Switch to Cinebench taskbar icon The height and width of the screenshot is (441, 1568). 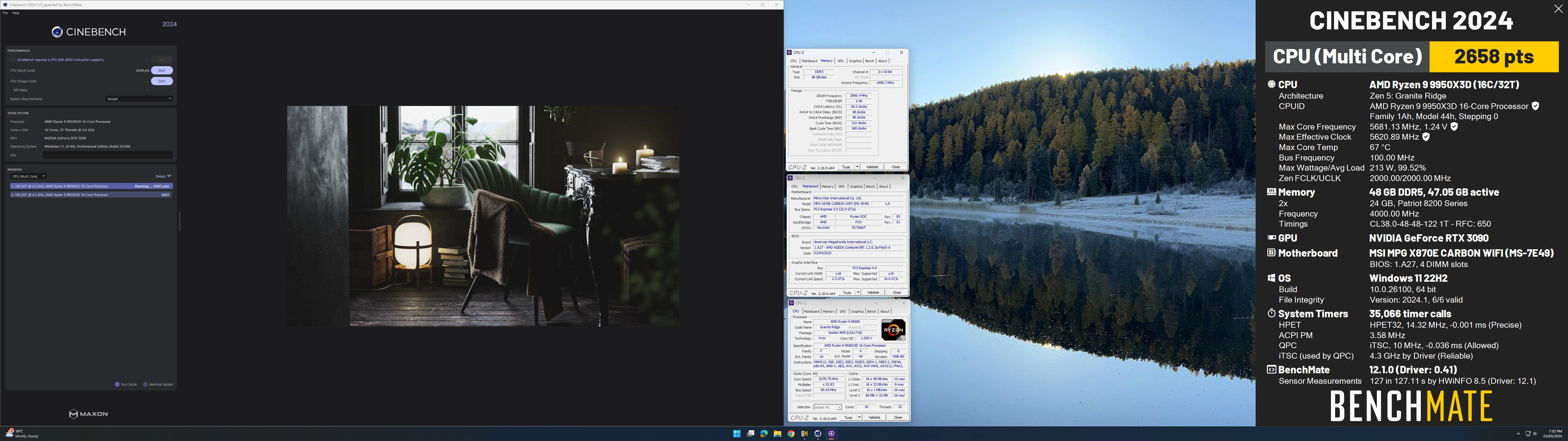coord(817,434)
